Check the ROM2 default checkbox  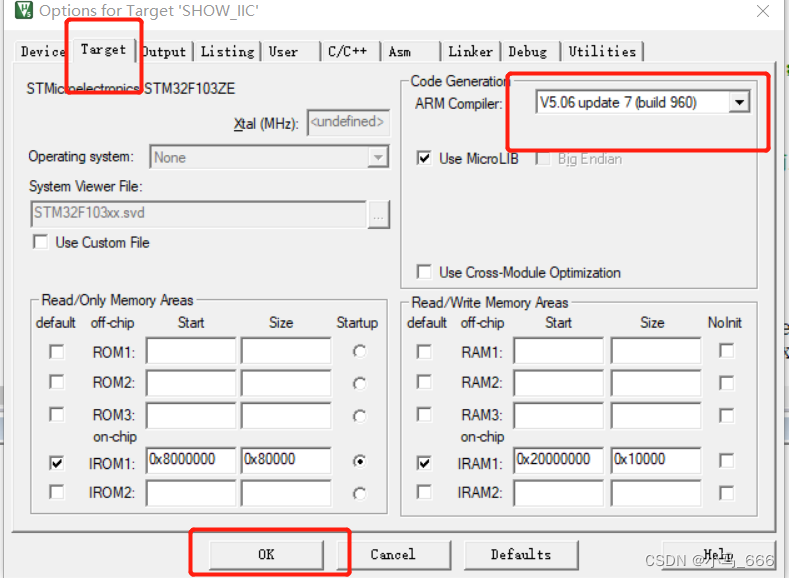pyautogui.click(x=57, y=382)
